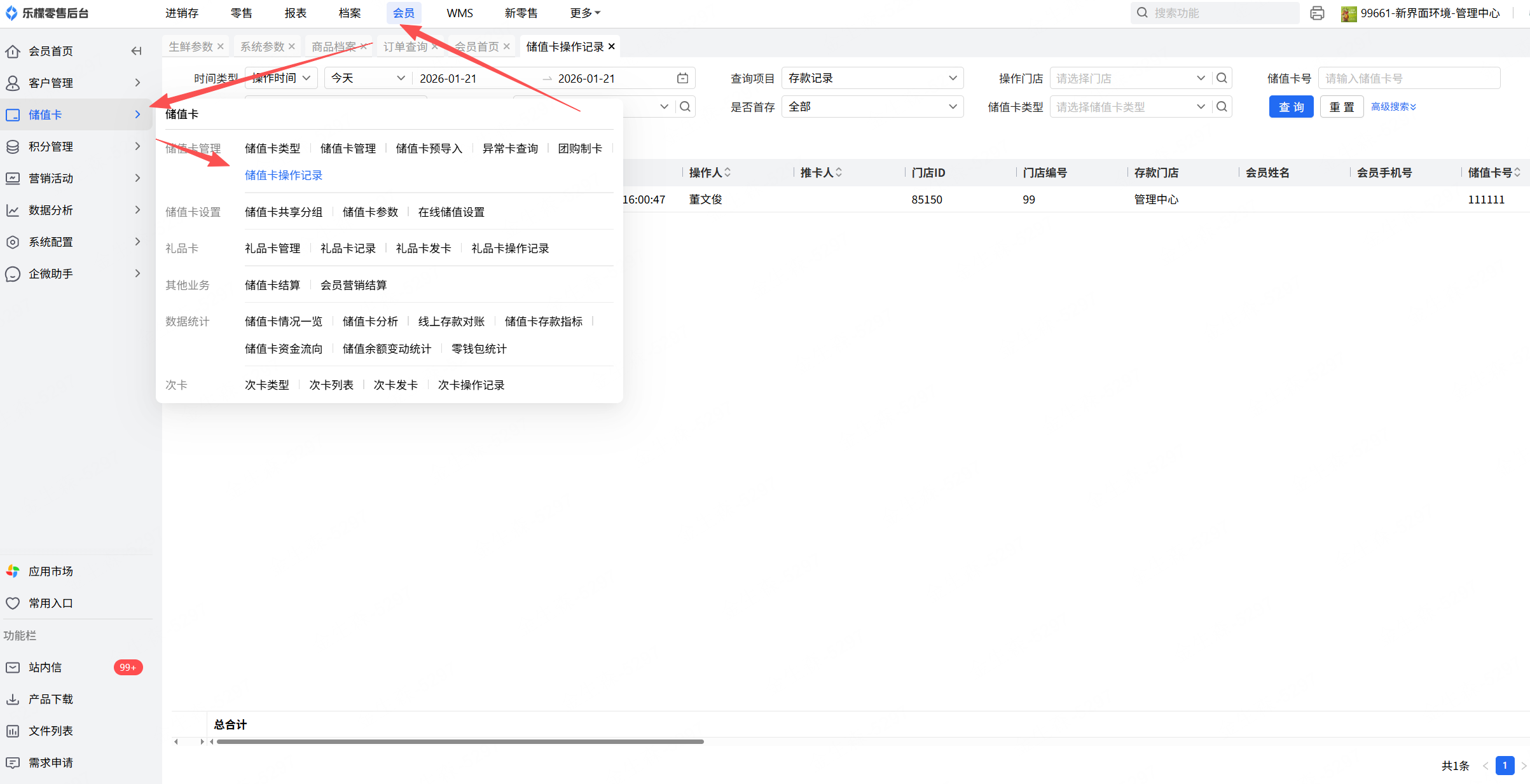Open the 查询项目 存款记录 dropdown
1530x784 pixels.
[872, 78]
